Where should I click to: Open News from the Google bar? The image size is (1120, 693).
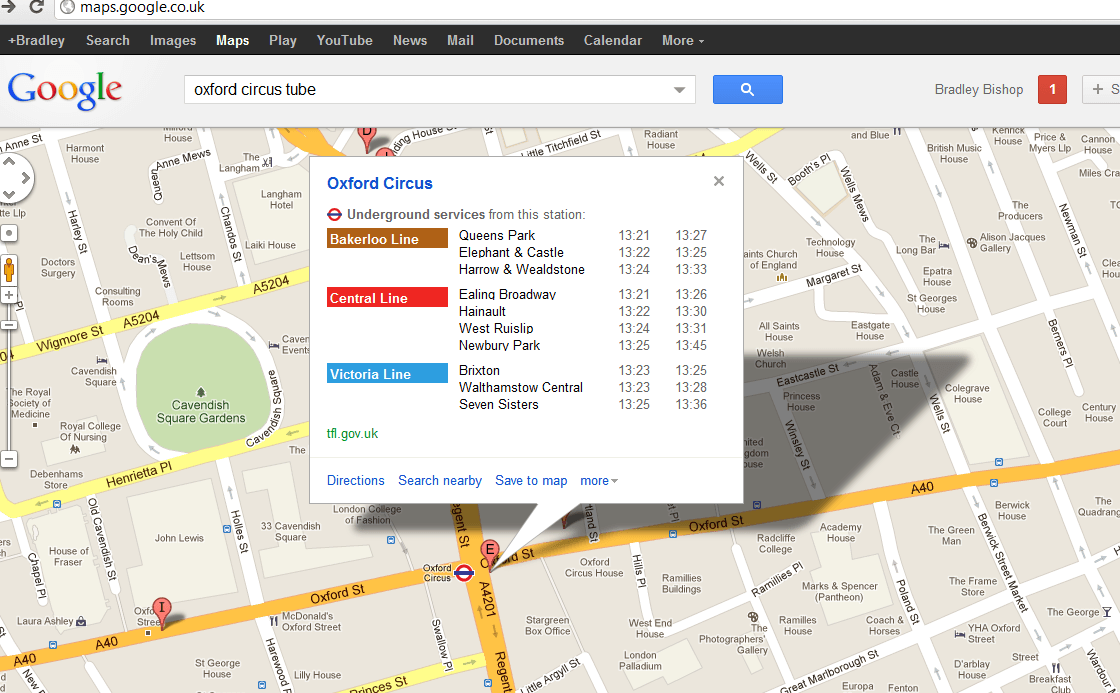[x=410, y=41]
